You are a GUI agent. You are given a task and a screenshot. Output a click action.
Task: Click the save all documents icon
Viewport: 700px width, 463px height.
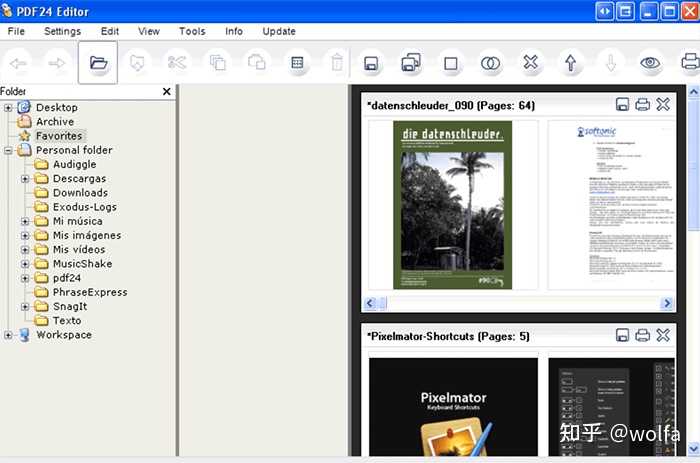pyautogui.click(x=411, y=63)
